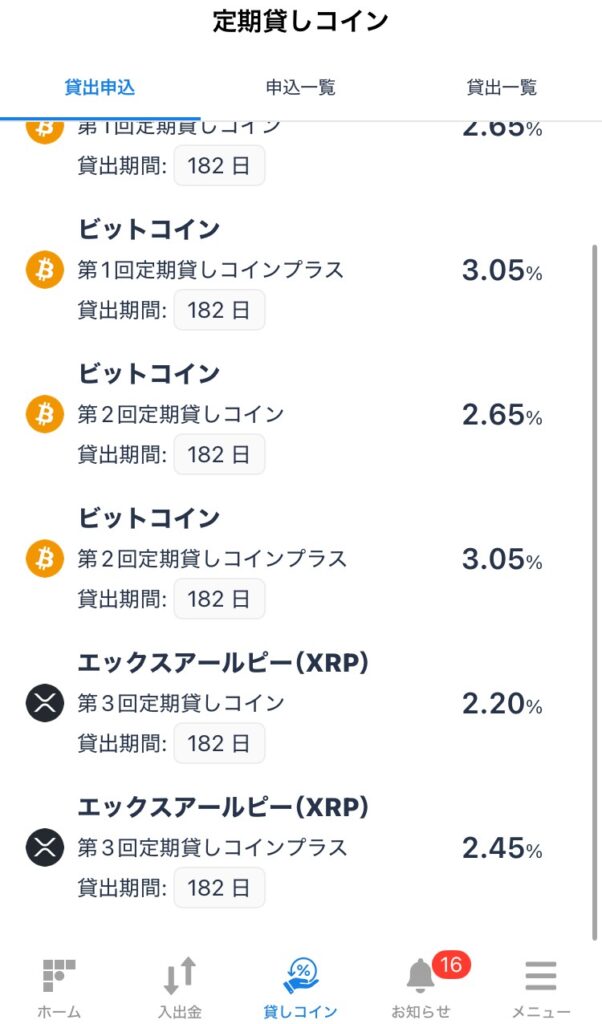Switch to the 貸出一覧 tab
The width and height of the screenshot is (602, 1024).
point(502,88)
